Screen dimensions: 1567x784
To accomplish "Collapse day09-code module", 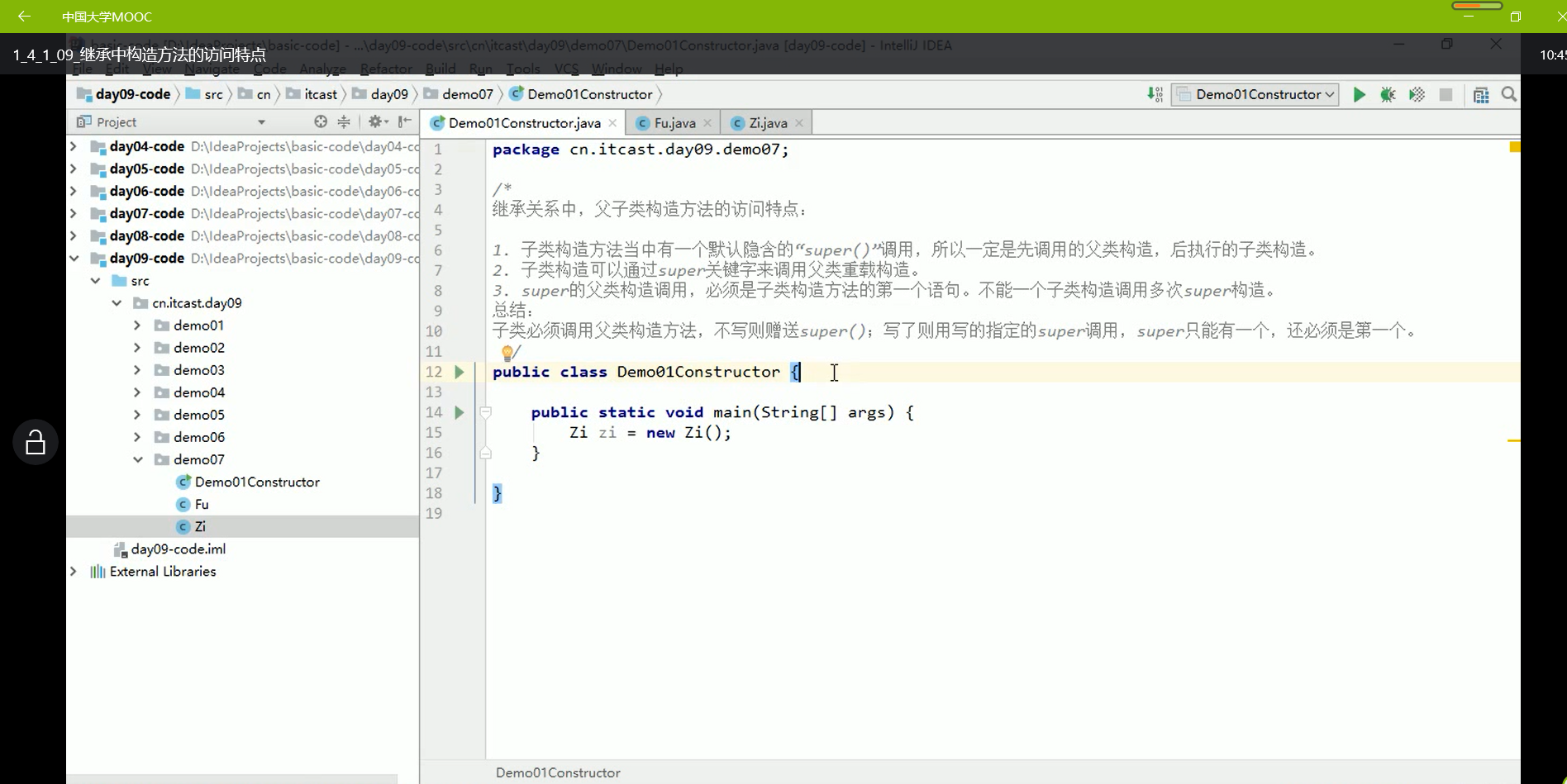I will click(x=74, y=258).
